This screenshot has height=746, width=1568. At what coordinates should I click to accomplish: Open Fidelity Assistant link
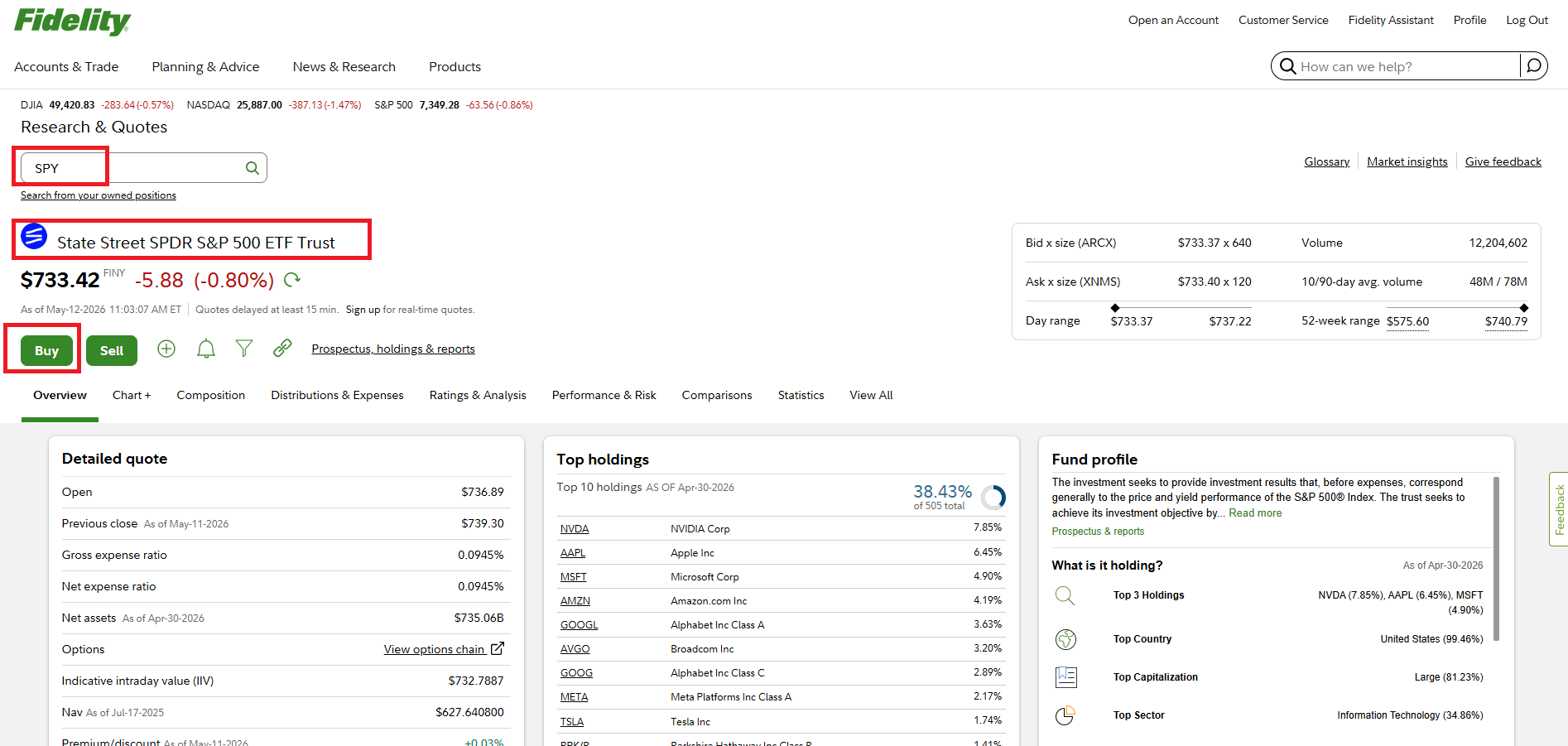coord(1391,20)
